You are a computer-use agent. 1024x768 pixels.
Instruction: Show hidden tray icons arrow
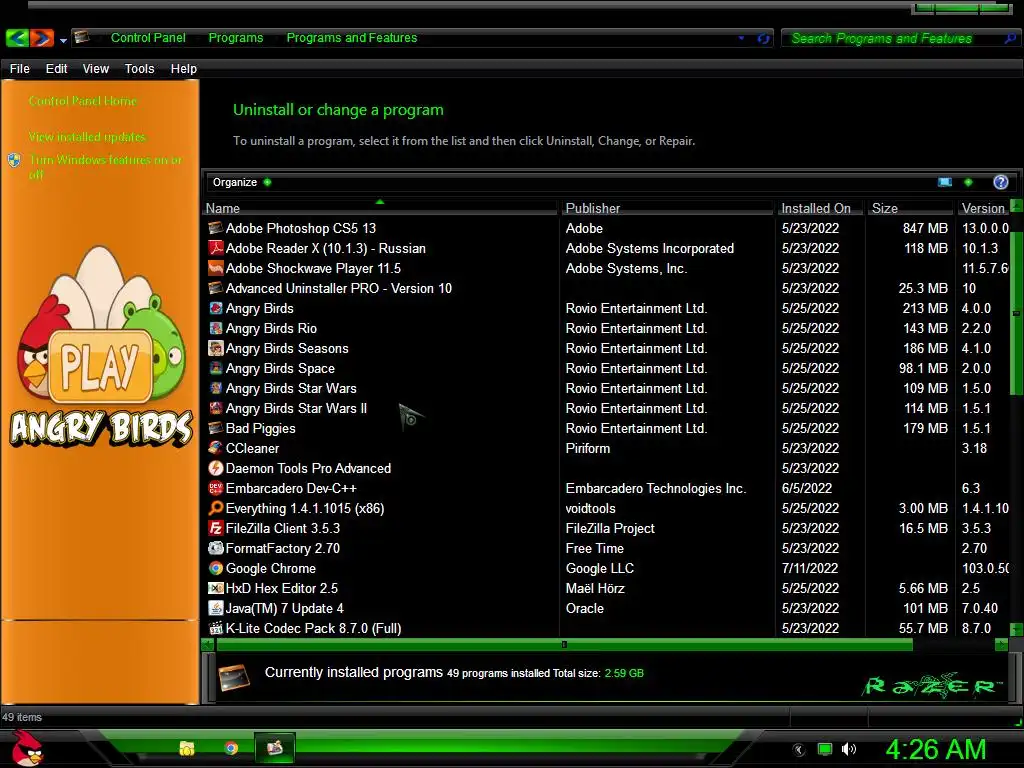tap(799, 750)
